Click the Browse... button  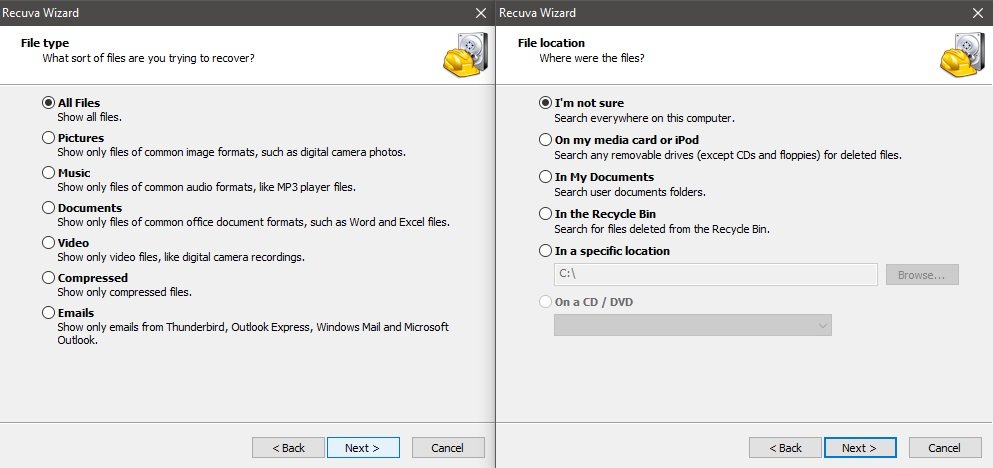pyautogui.click(x=922, y=275)
